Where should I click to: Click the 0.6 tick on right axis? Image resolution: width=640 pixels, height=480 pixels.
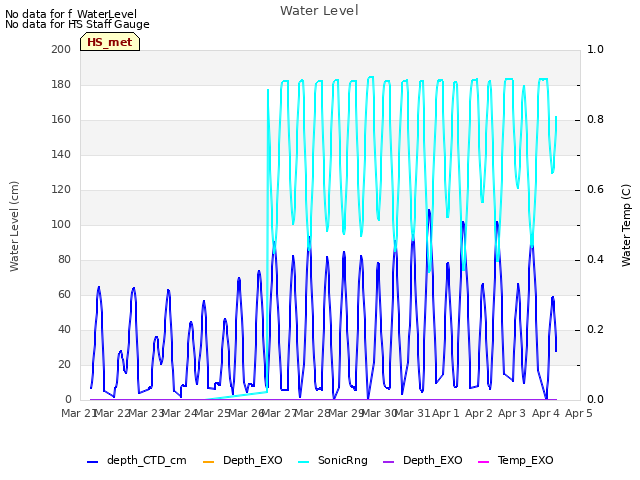click(595, 190)
